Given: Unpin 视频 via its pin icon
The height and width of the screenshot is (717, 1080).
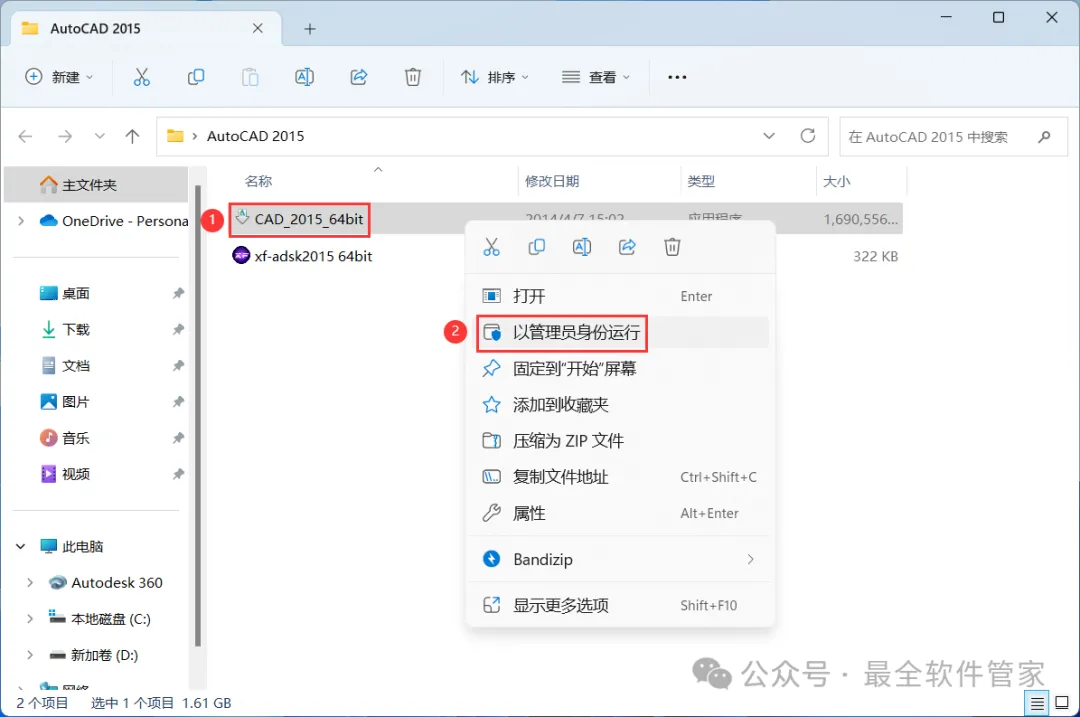Looking at the screenshot, I should point(178,474).
